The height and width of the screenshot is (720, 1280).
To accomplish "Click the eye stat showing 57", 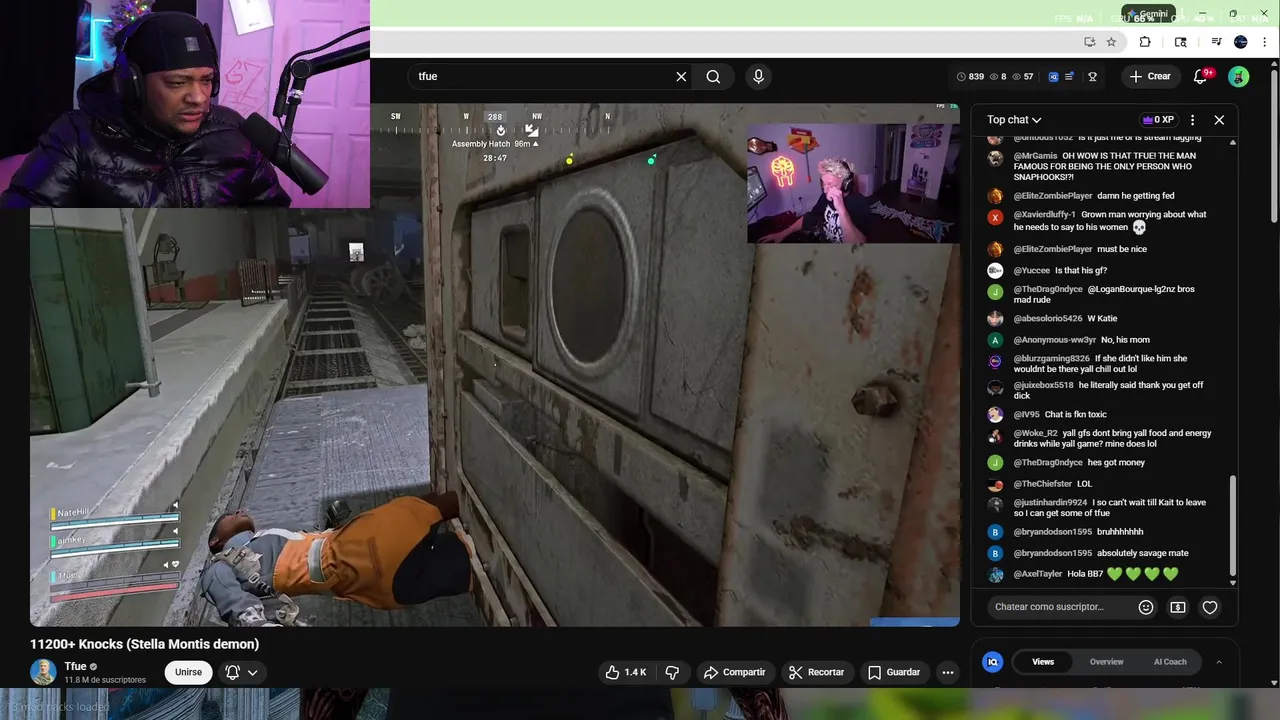I will click(x=1023, y=76).
